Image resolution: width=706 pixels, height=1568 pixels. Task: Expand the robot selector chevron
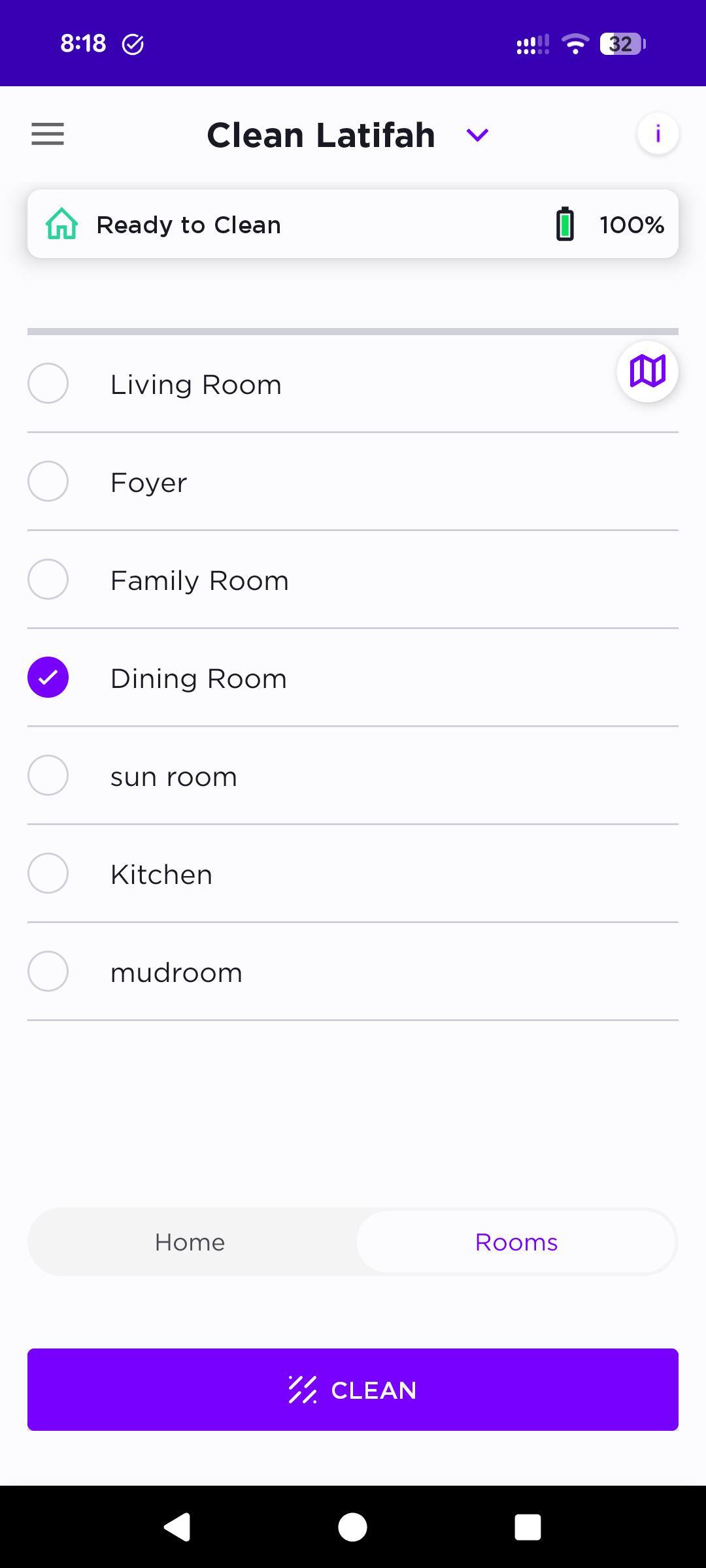point(477,135)
